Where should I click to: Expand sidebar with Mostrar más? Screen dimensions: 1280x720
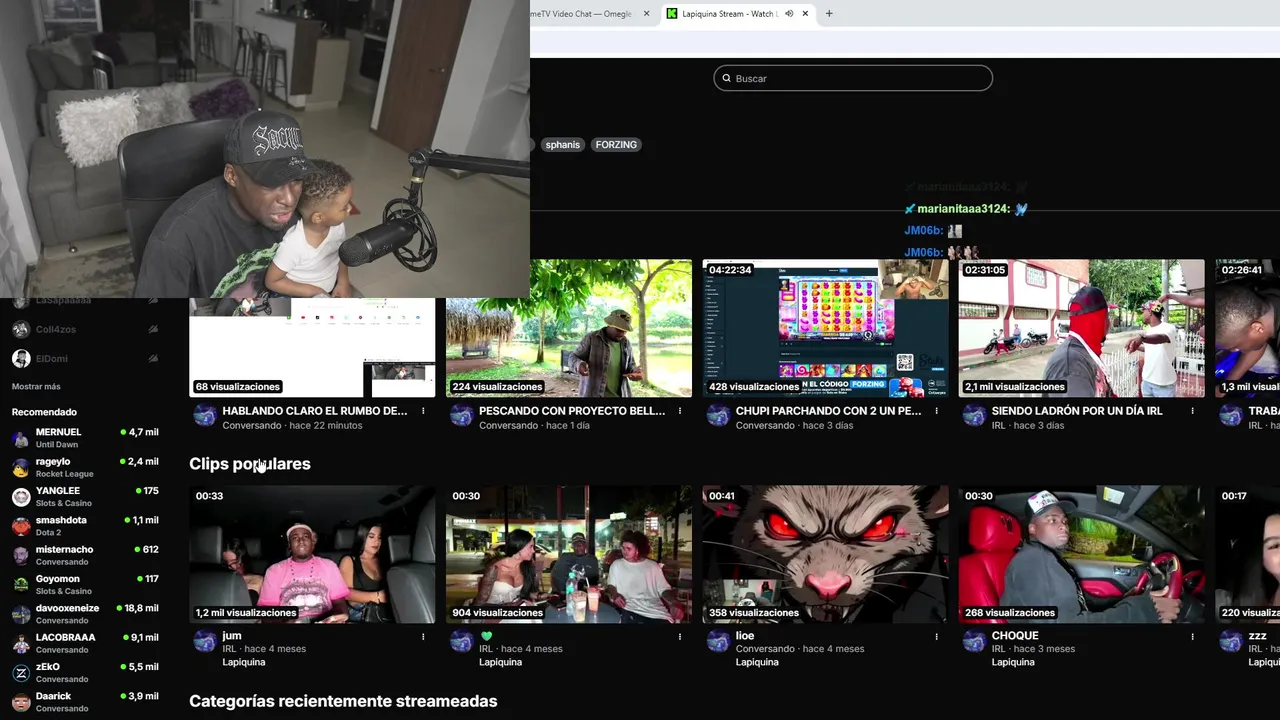tap(36, 387)
